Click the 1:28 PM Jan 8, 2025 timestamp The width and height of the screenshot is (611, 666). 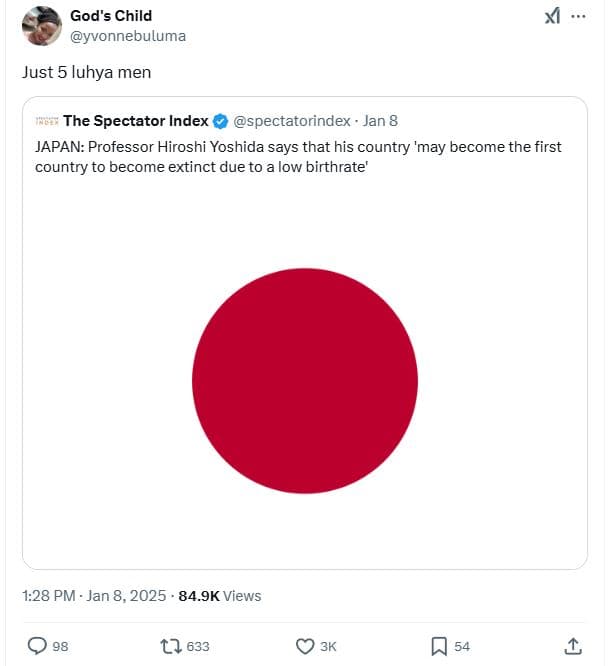click(x=92, y=596)
